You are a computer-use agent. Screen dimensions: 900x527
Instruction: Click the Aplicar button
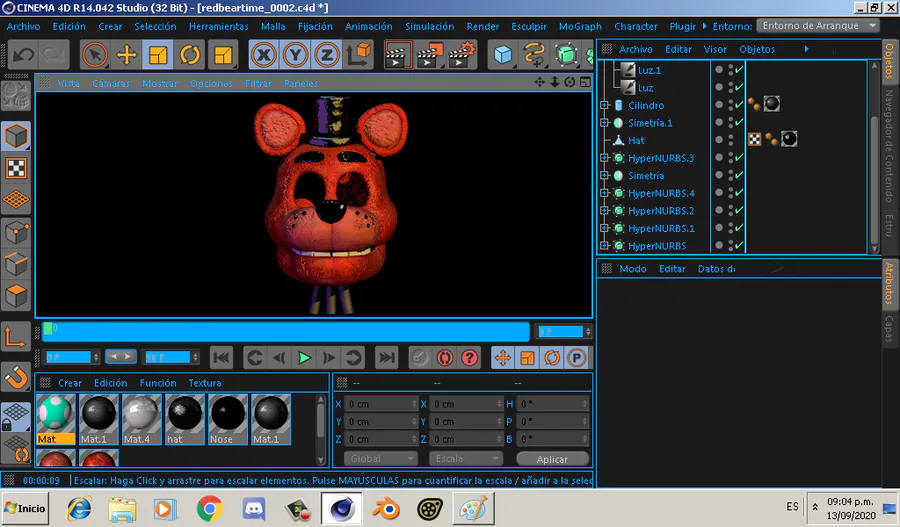[552, 459]
